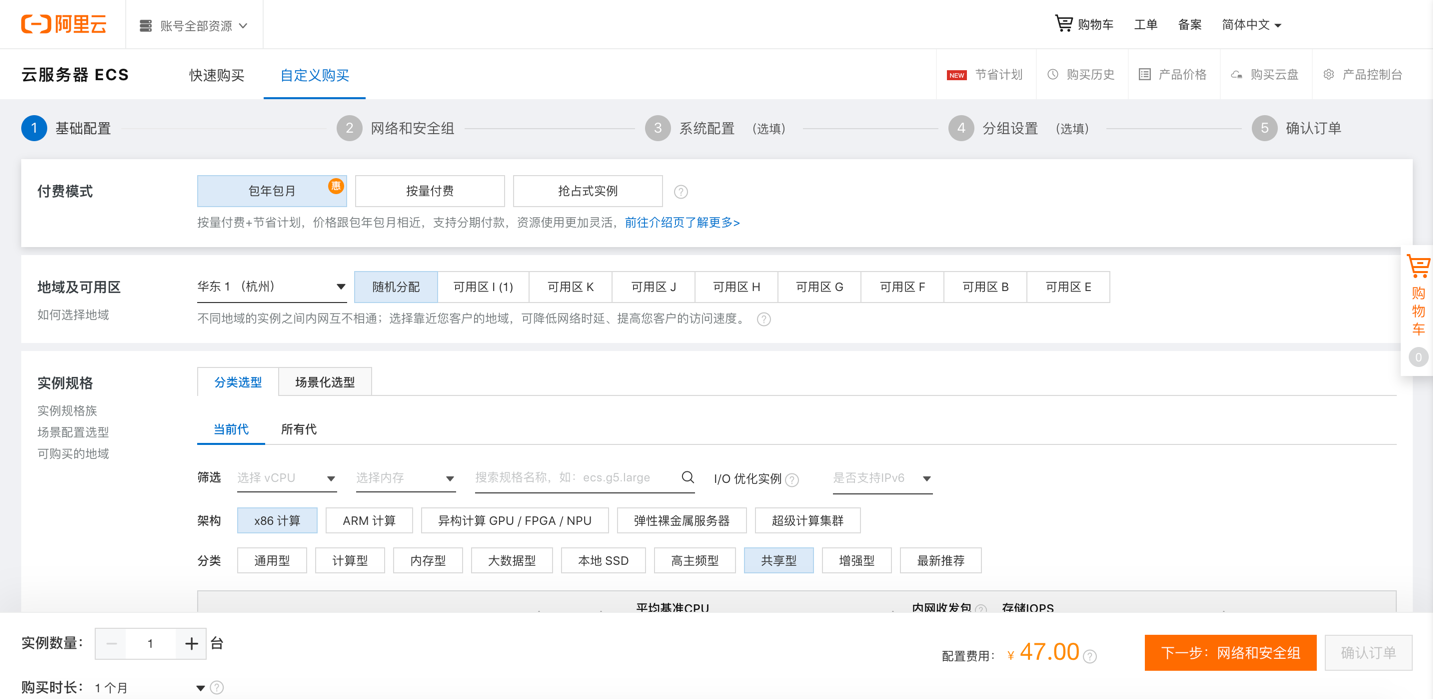
Task: Switch to 自定义购买 tab
Action: click(x=315, y=75)
